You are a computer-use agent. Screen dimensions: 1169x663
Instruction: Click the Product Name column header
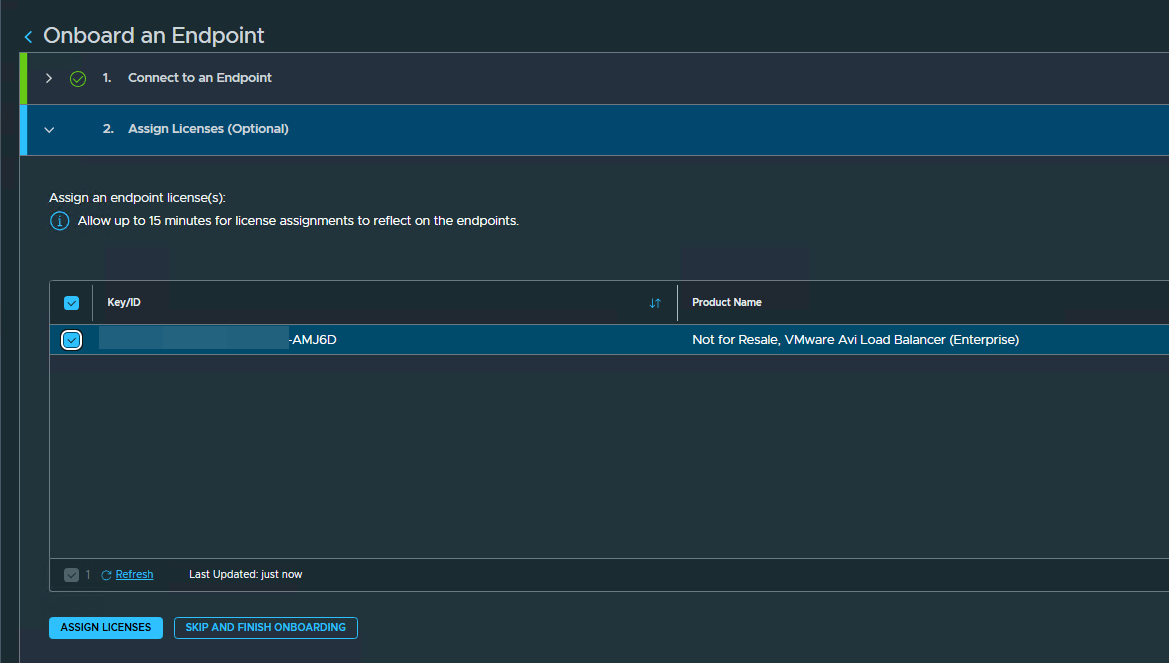coord(726,302)
